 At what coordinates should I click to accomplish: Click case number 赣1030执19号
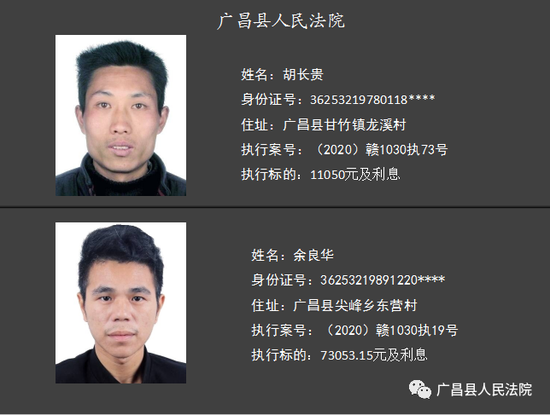[417, 330]
